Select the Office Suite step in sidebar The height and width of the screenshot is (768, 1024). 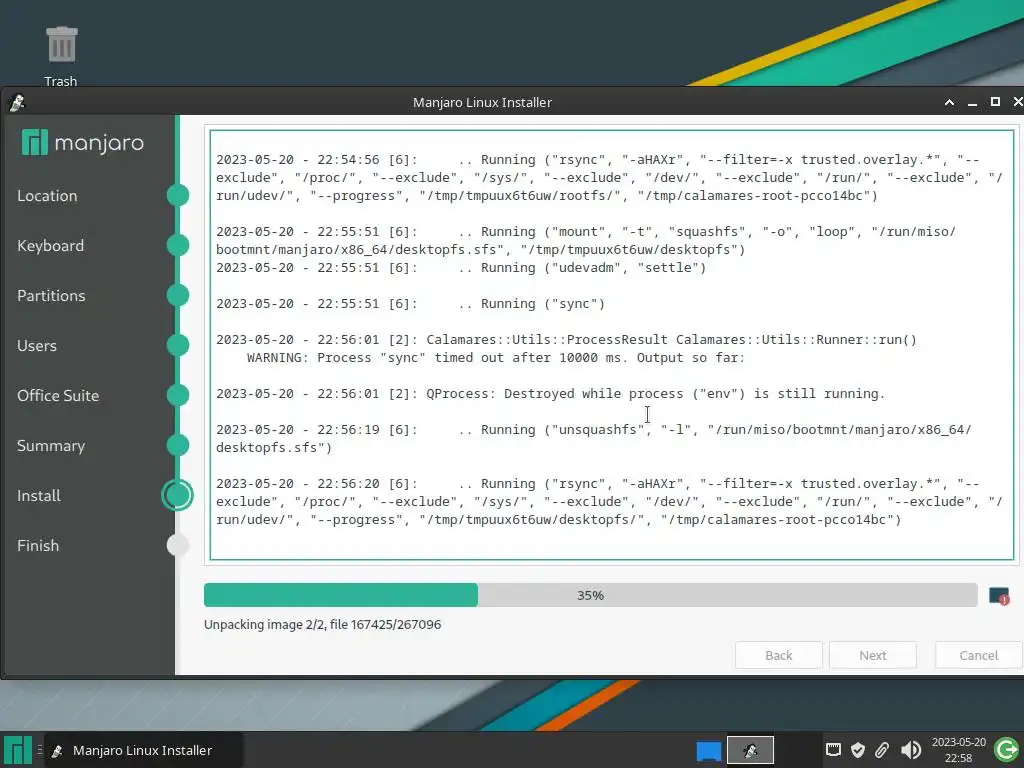coord(58,396)
